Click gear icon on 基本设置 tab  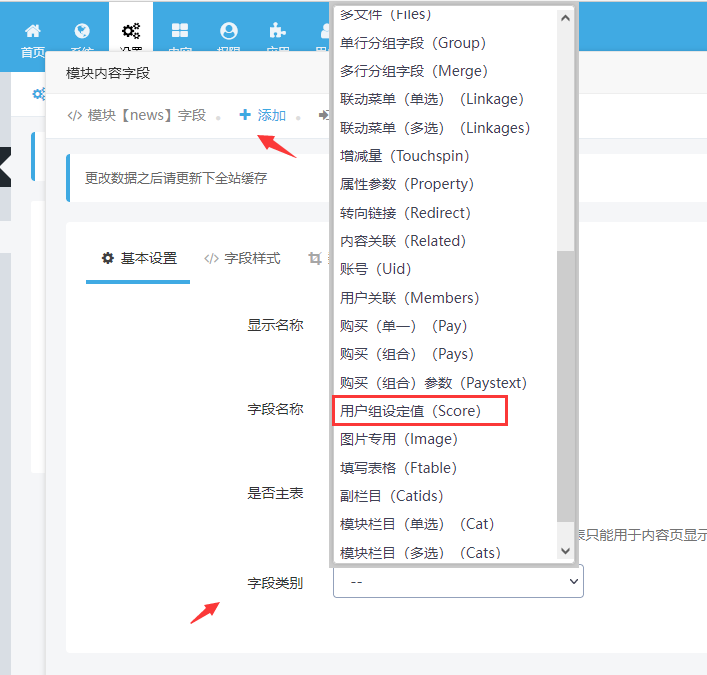pyautogui.click(x=108, y=258)
